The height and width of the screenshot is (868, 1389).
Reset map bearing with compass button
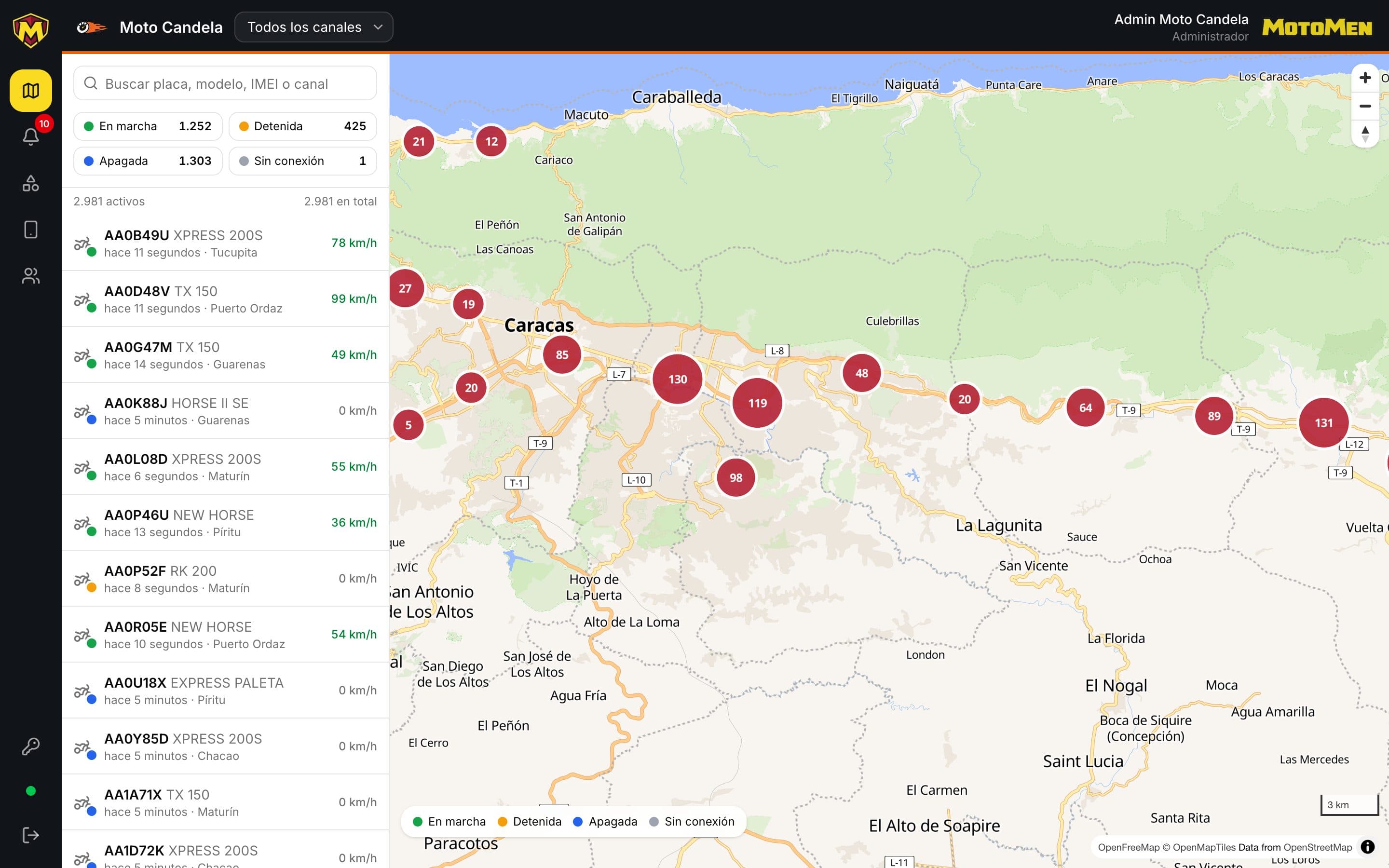pyautogui.click(x=1365, y=135)
